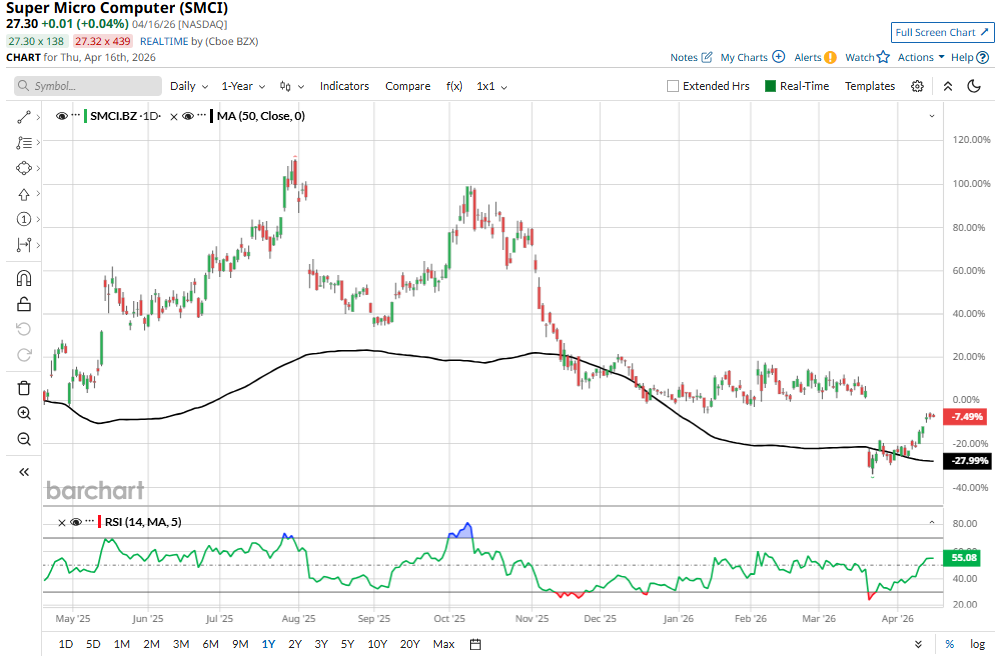Hide the SMCI.BZ price series

(x=62, y=116)
